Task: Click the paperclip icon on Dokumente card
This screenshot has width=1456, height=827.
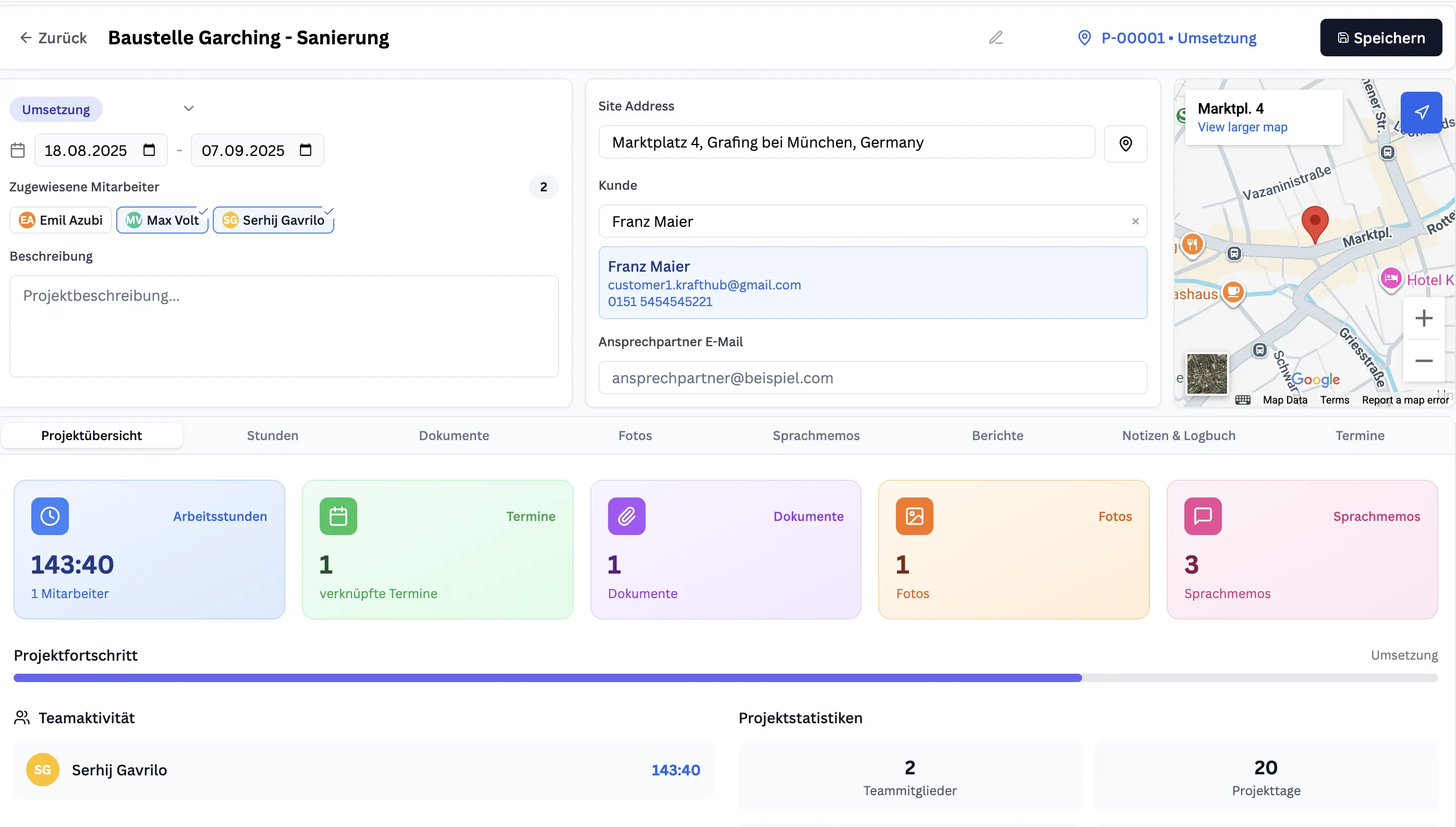Action: pyautogui.click(x=627, y=516)
